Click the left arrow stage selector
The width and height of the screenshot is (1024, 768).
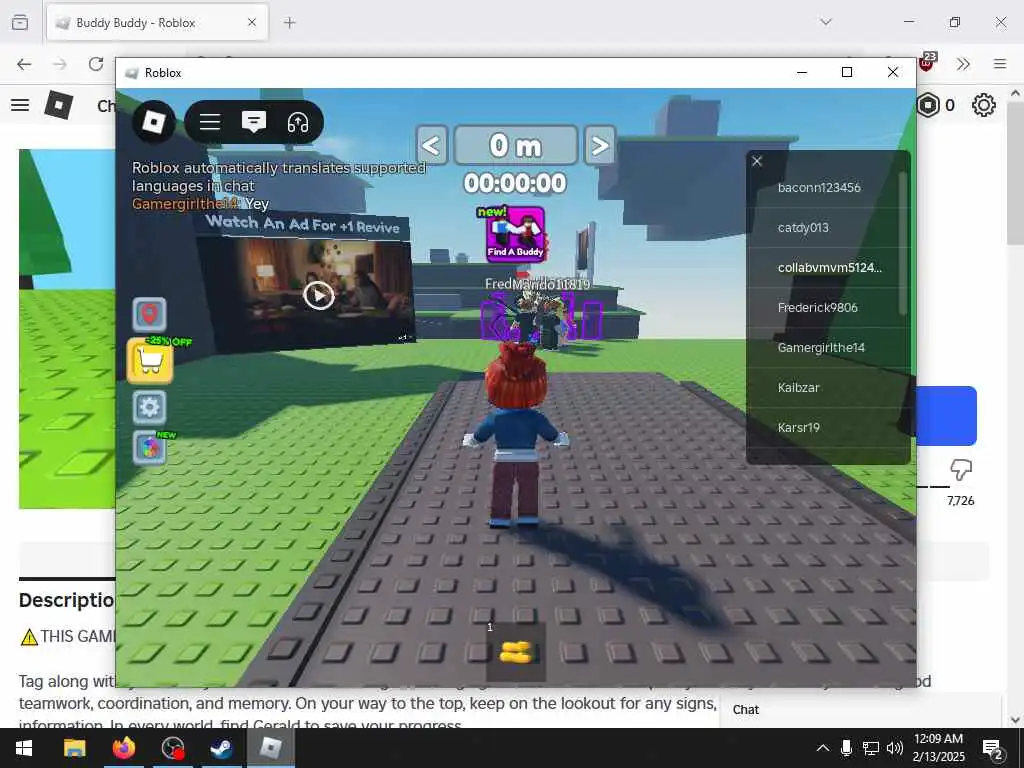pos(431,145)
